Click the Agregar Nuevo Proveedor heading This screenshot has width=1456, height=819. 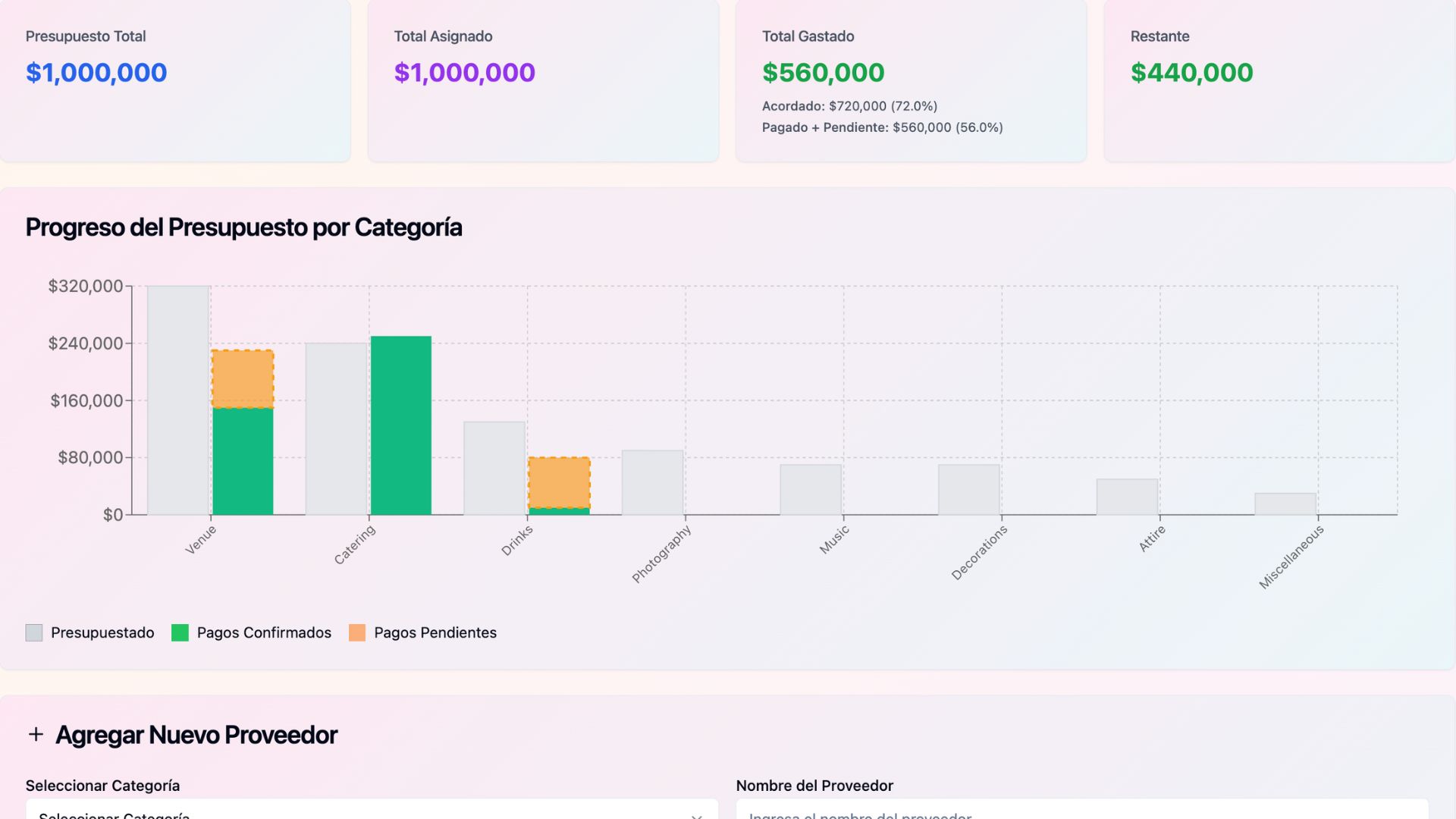point(196,735)
